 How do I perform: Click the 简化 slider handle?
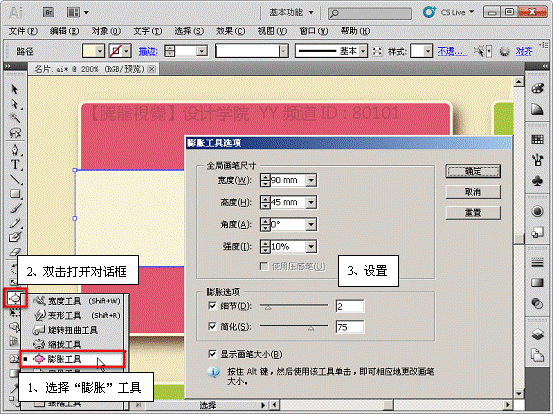click(x=311, y=328)
